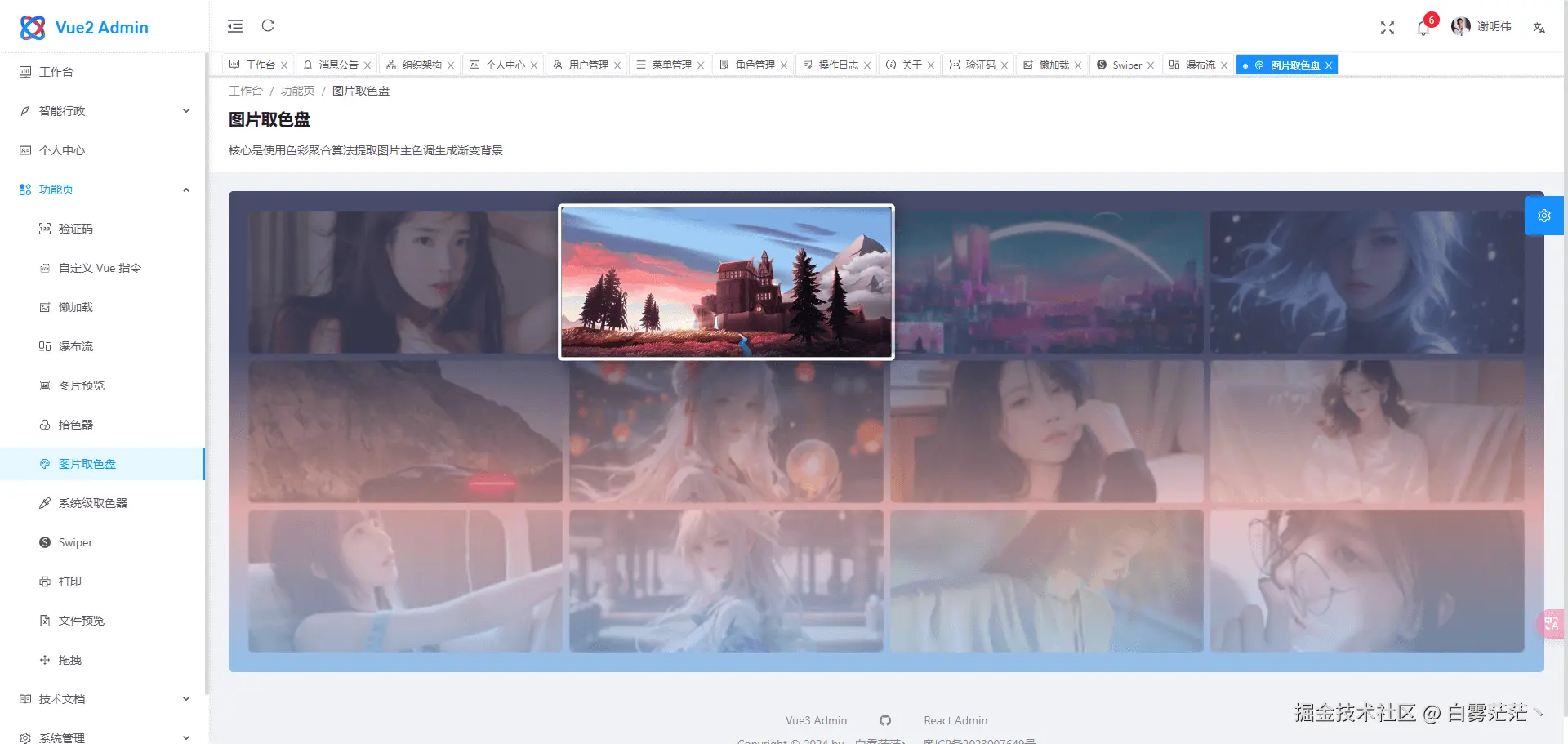Open 自定义 Vue 指令 in the sidebar
This screenshot has width=1568, height=744.
[102, 268]
